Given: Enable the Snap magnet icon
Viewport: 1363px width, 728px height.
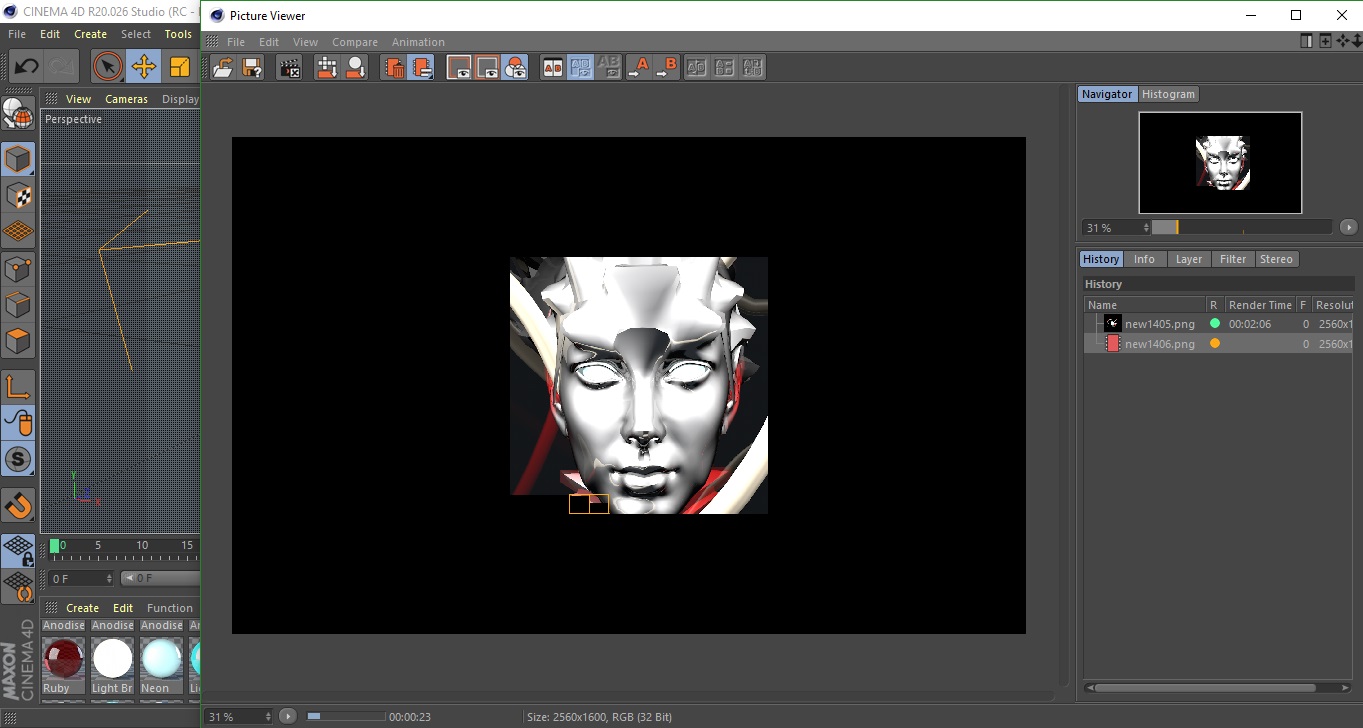Looking at the screenshot, I should click(x=18, y=505).
